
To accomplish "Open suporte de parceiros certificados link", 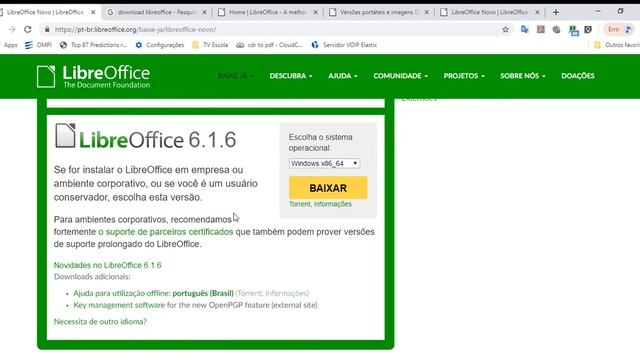I will point(165,232).
